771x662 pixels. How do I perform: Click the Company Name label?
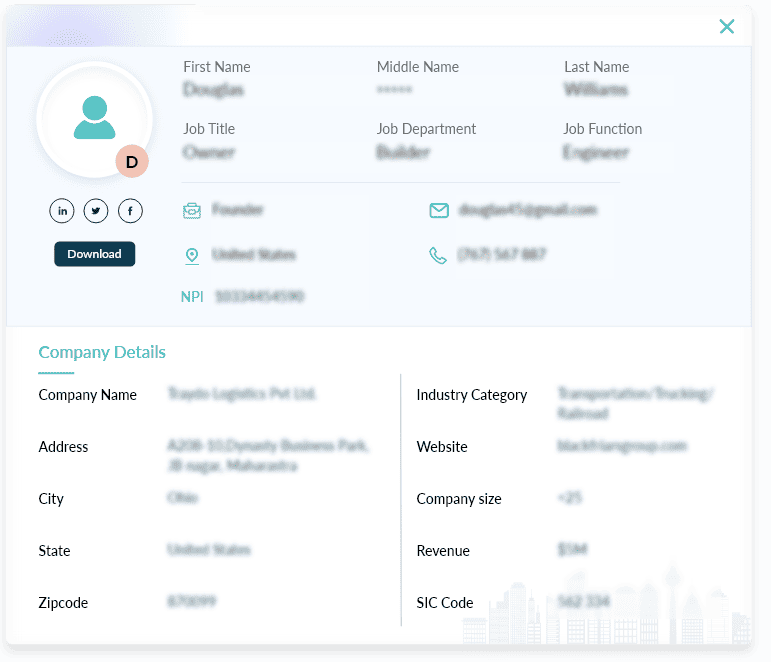tap(88, 395)
